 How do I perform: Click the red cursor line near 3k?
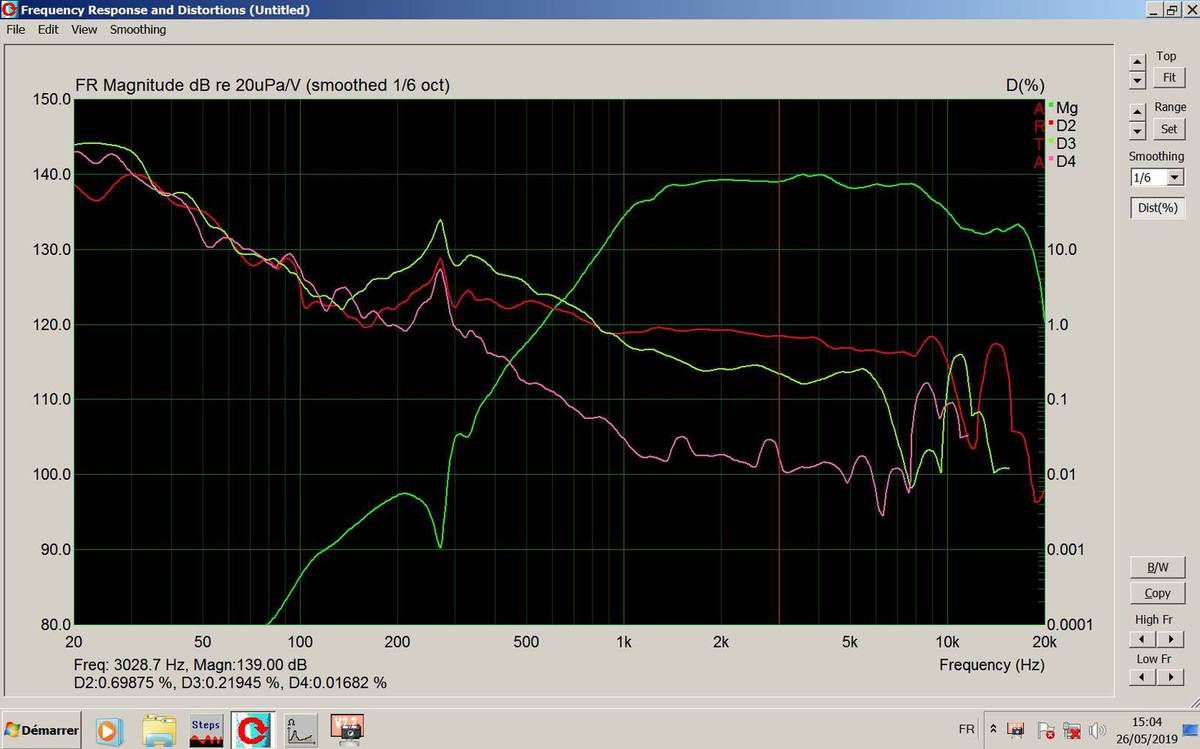point(779,362)
